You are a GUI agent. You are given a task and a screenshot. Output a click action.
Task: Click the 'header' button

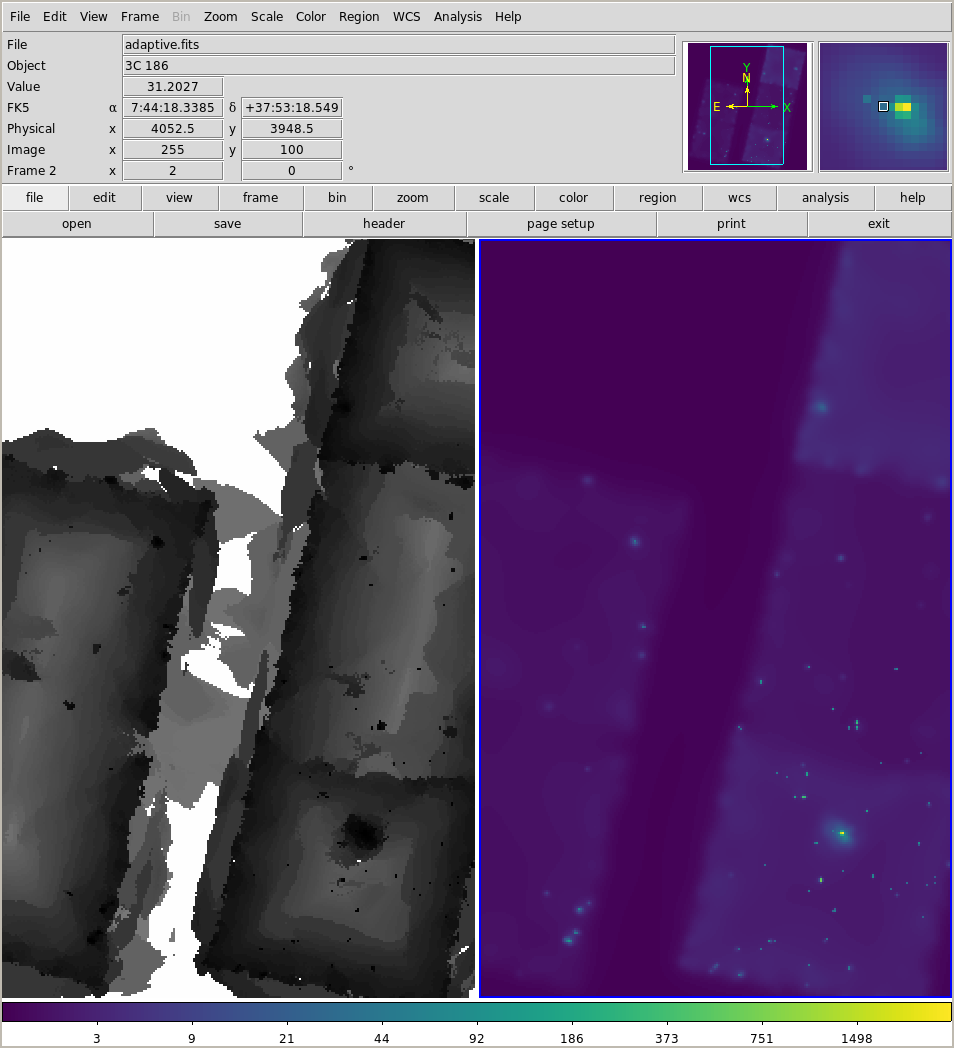click(384, 224)
